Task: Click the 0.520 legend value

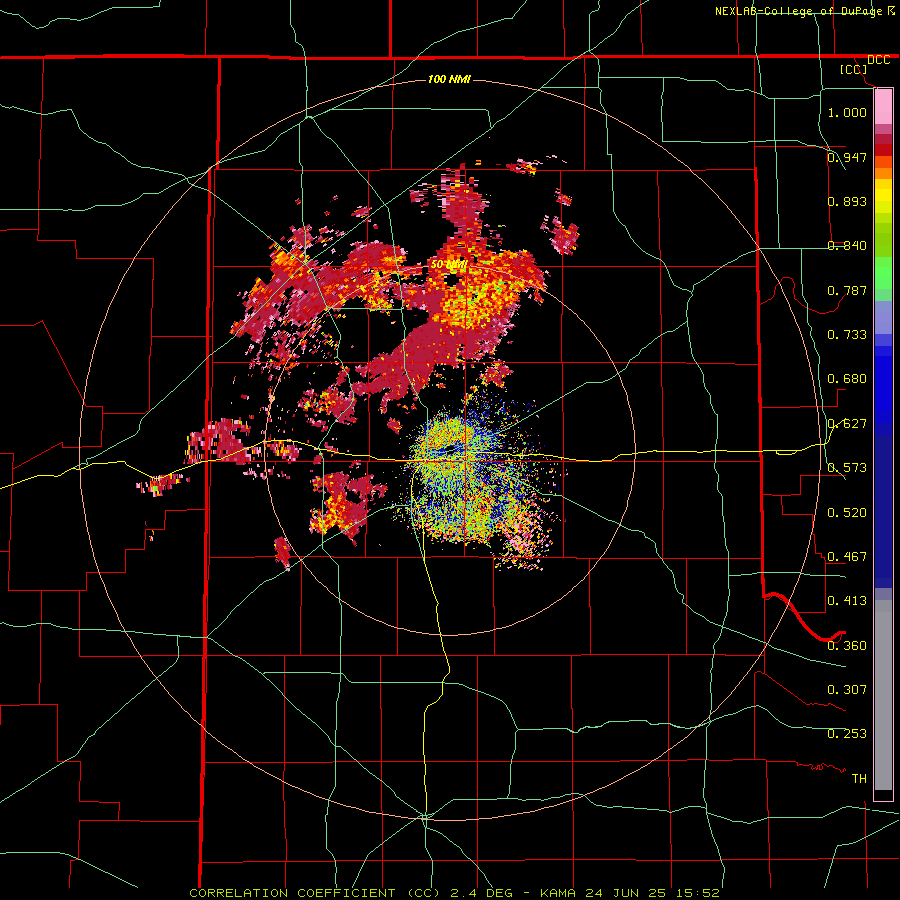Action: [847, 512]
